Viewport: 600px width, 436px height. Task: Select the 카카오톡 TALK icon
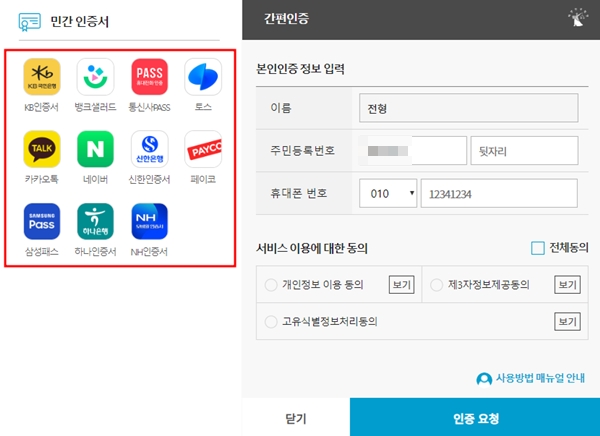42,149
